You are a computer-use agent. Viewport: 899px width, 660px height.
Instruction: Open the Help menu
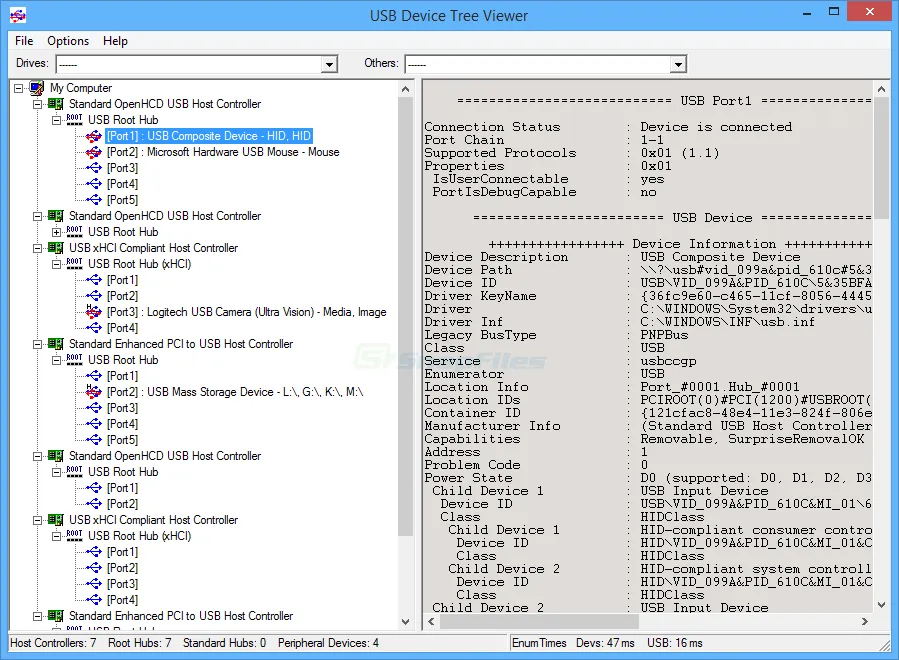(115, 41)
